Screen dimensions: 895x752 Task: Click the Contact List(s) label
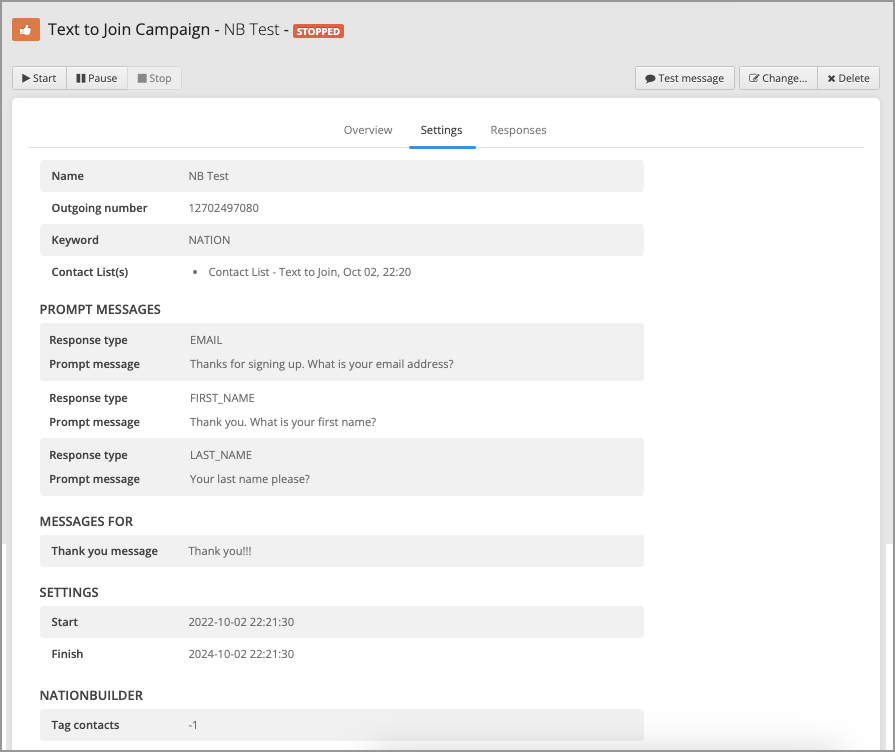90,272
